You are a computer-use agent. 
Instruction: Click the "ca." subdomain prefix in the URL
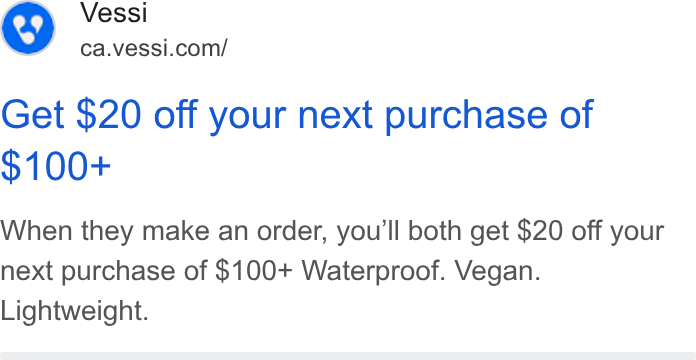(94, 49)
